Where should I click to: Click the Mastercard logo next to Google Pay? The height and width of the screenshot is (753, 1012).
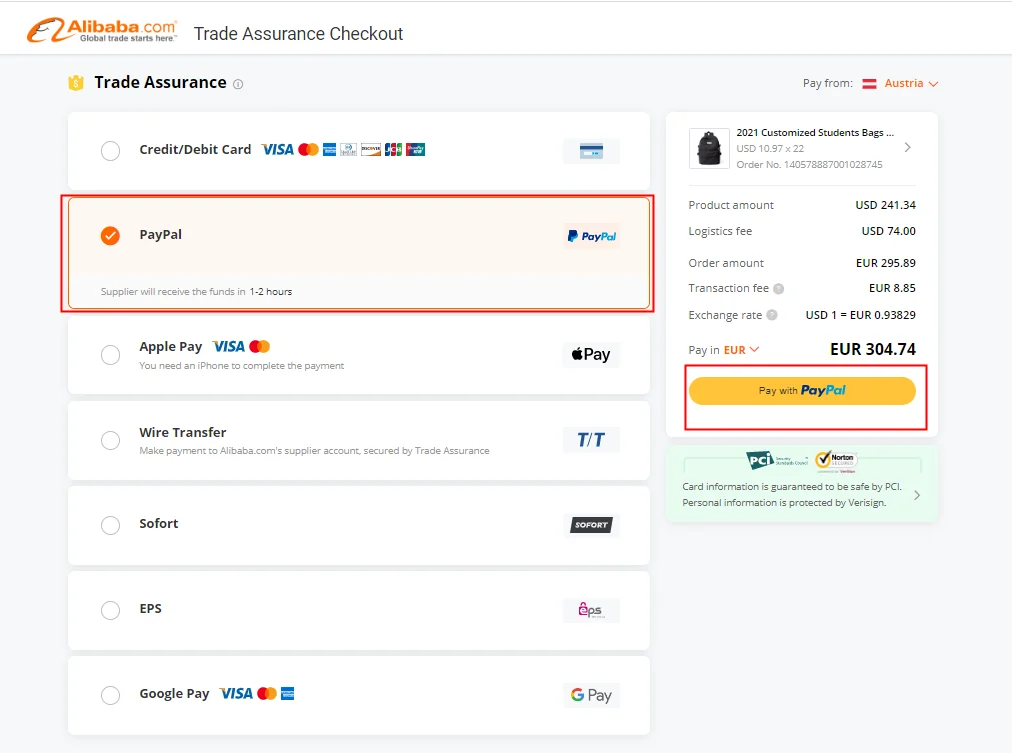tap(267, 694)
